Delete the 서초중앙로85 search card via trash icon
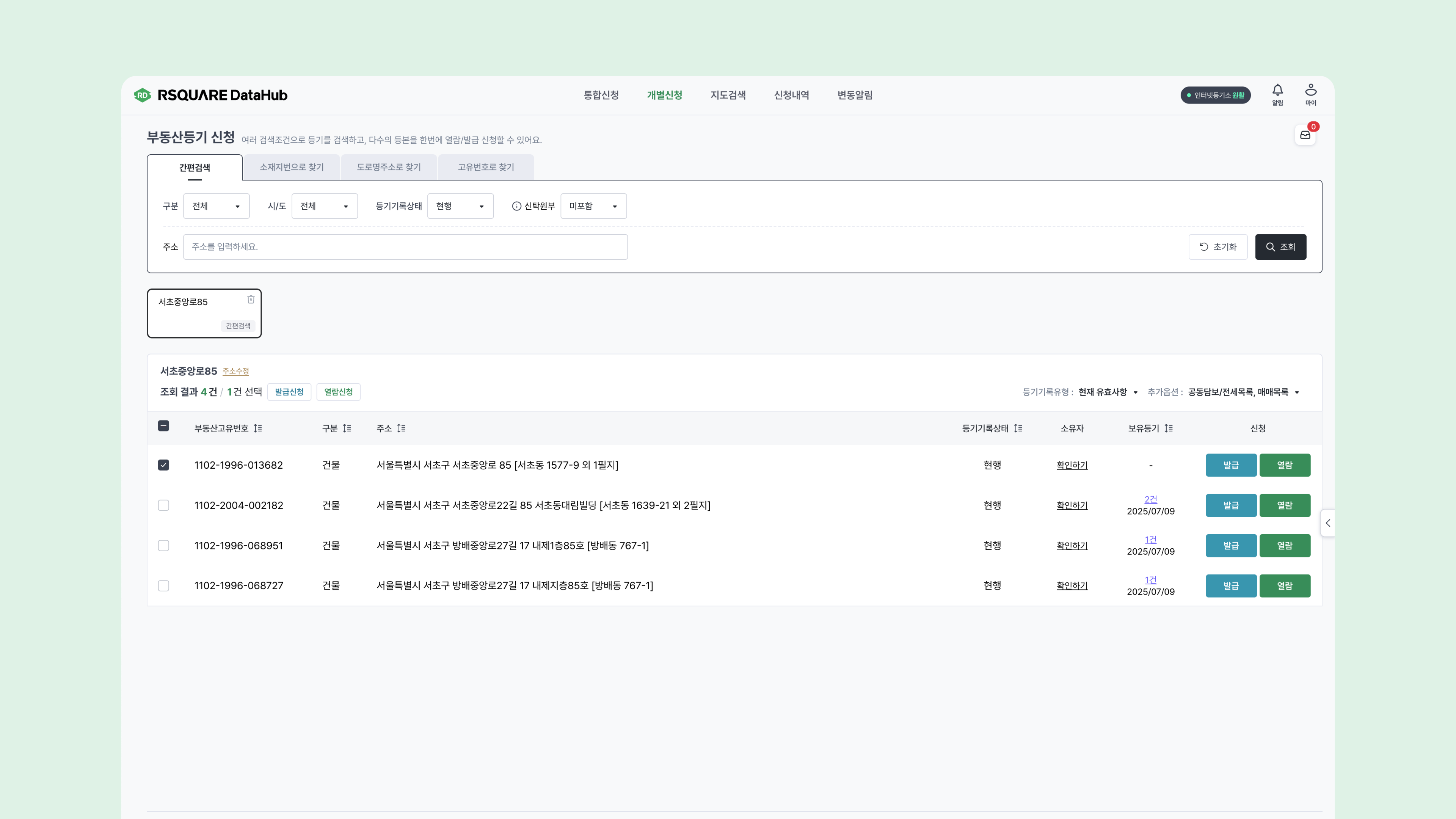The image size is (1456, 819). coord(251,300)
